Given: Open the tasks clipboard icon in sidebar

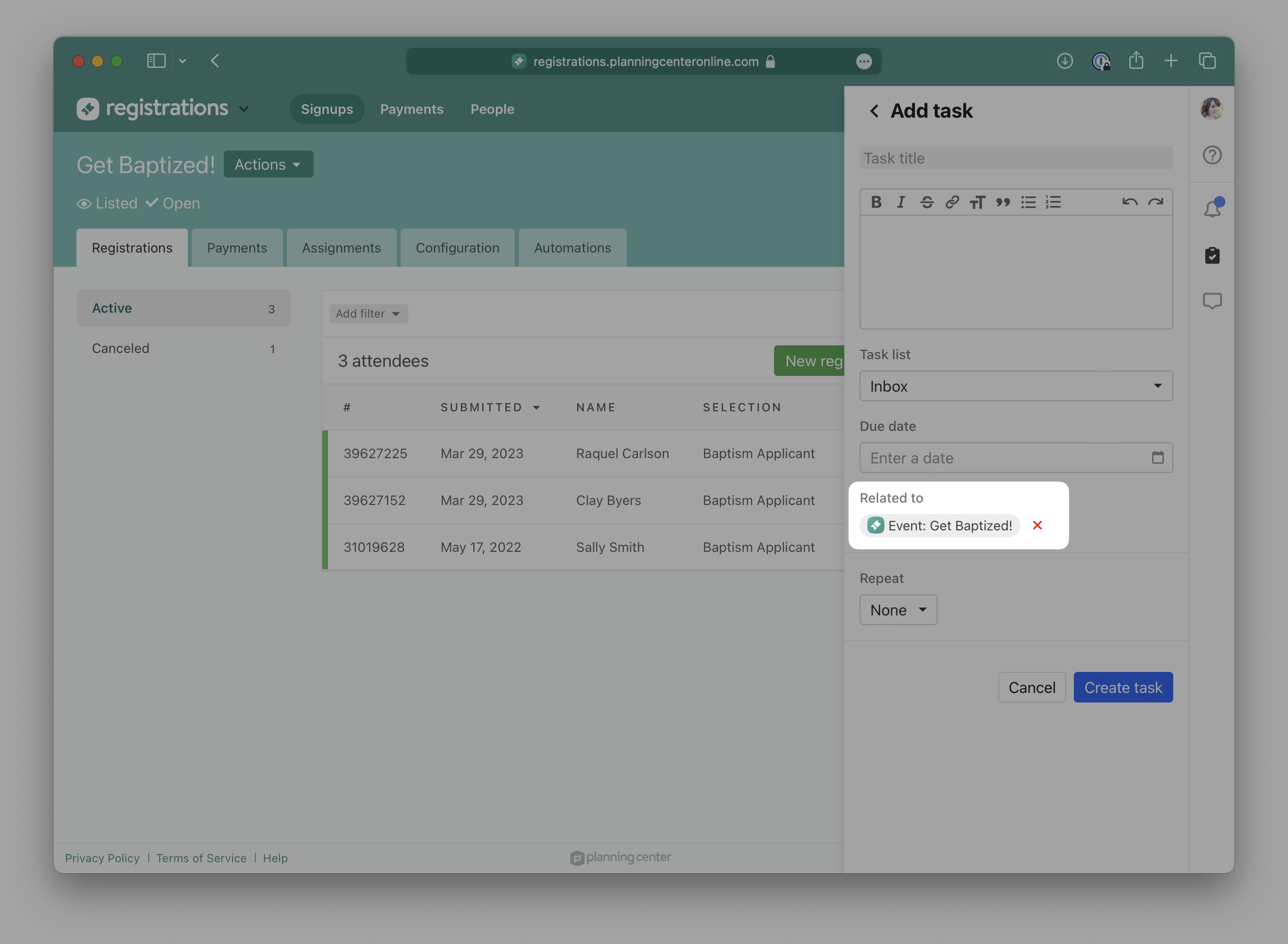Looking at the screenshot, I should [x=1212, y=255].
